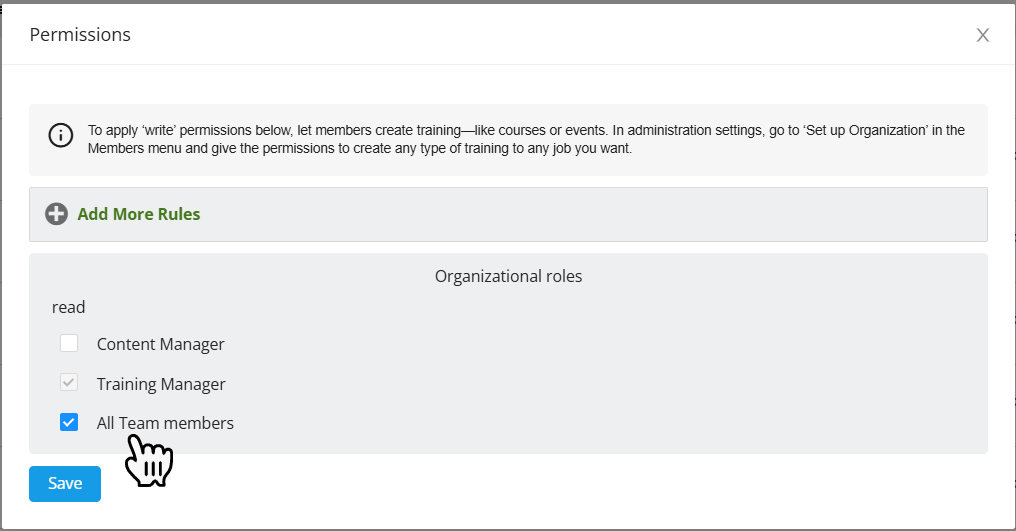The width and height of the screenshot is (1016, 531).
Task: Click the write permissions info message
Action: (x=400, y=140)
